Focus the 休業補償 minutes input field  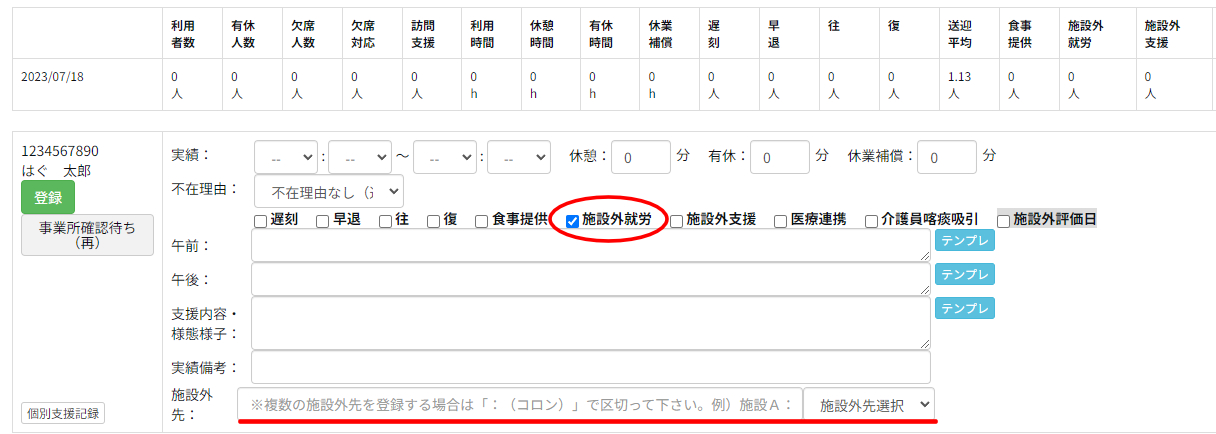pos(946,157)
